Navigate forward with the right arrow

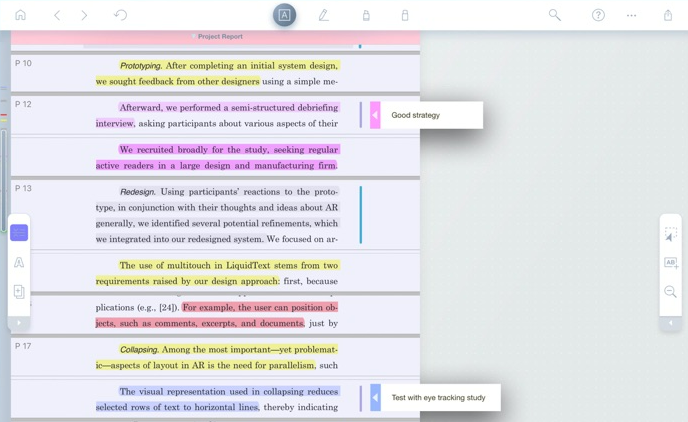[84, 15]
